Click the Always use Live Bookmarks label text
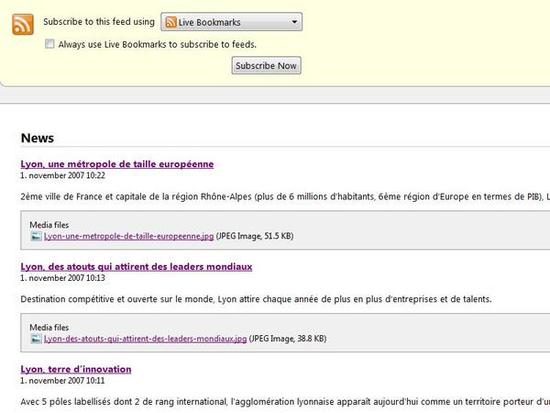This screenshot has width=550, height=413. [157, 44]
